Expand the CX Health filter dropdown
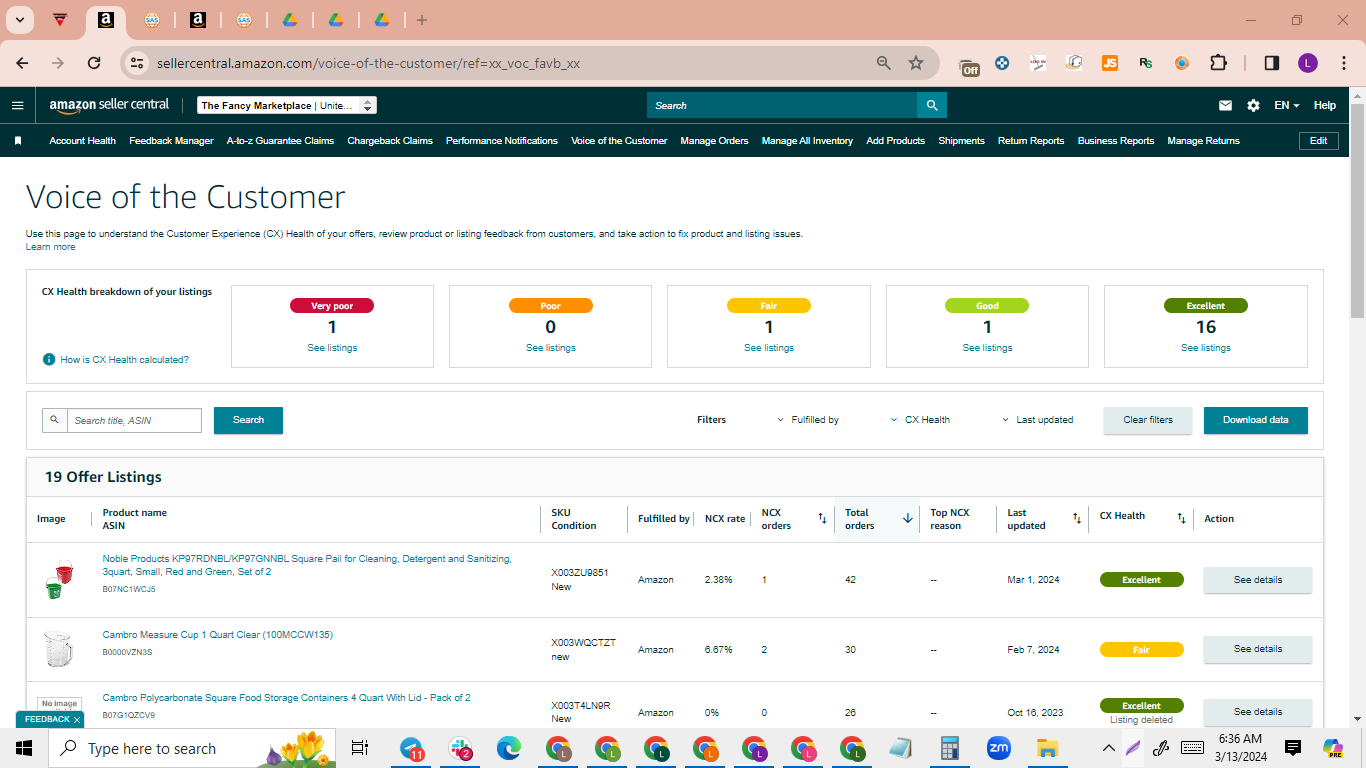Viewport: 1366px width, 768px height. pos(920,420)
